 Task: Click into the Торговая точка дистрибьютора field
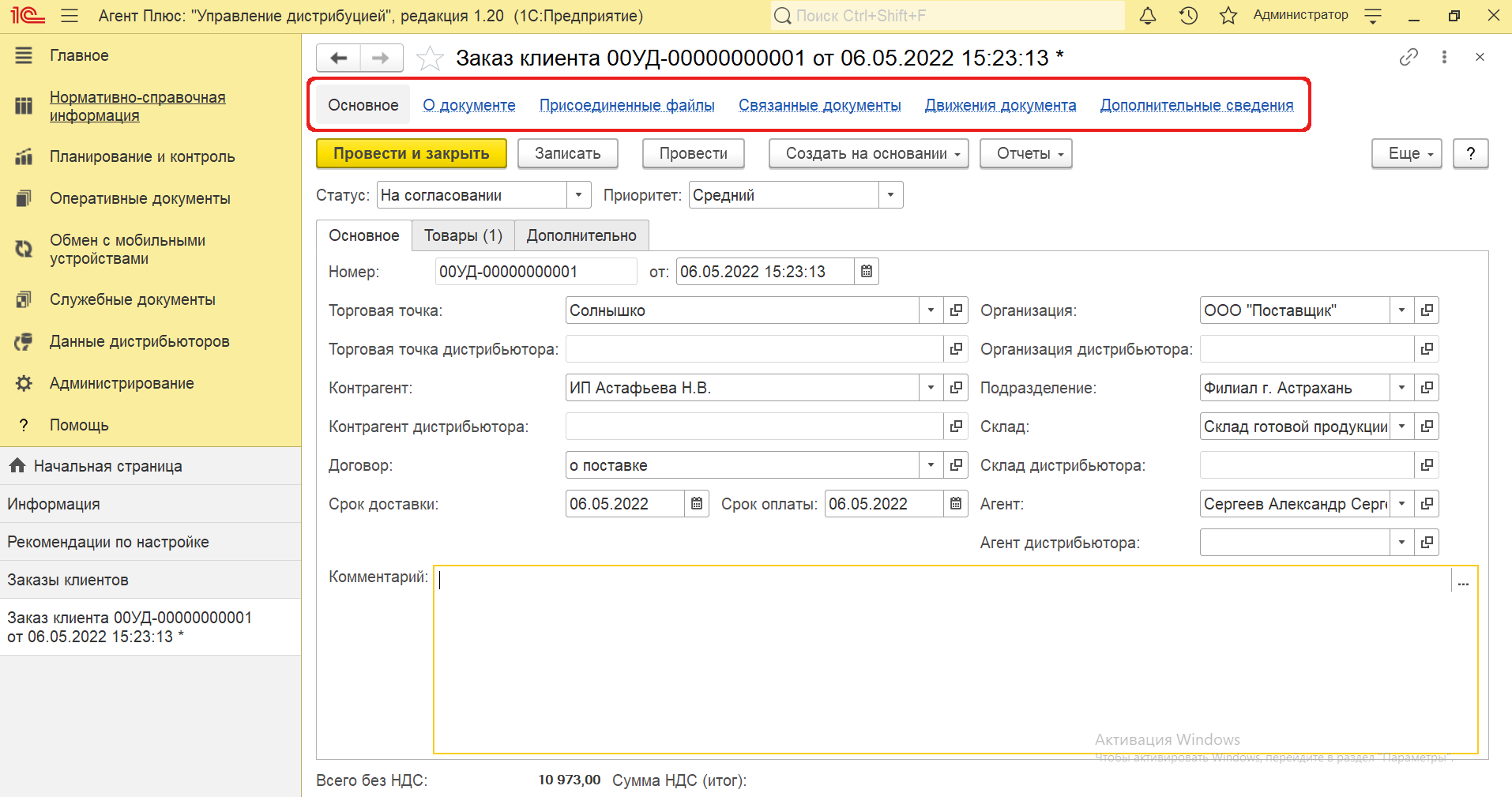pos(754,349)
